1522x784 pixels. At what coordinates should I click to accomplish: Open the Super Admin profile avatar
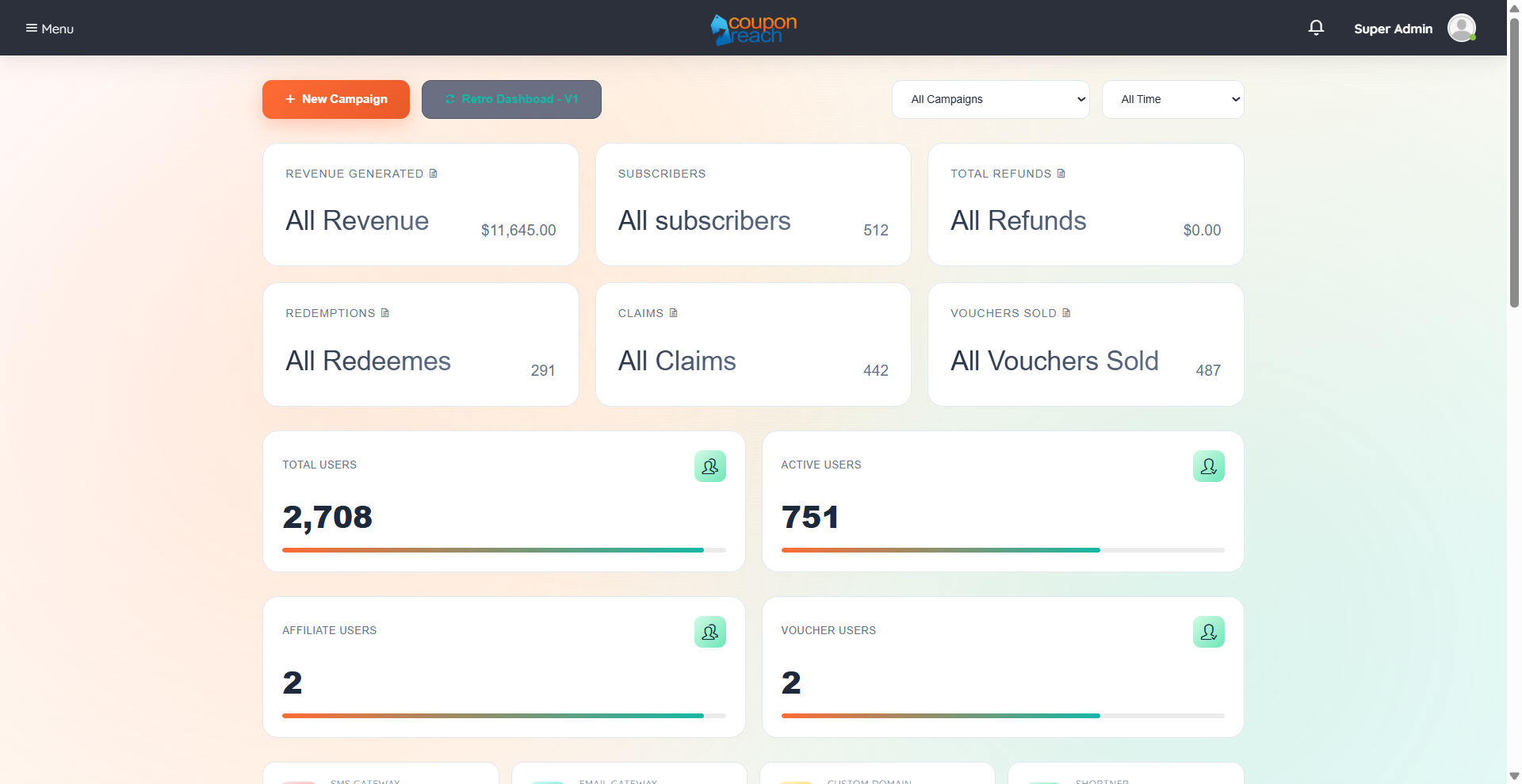[1461, 28]
